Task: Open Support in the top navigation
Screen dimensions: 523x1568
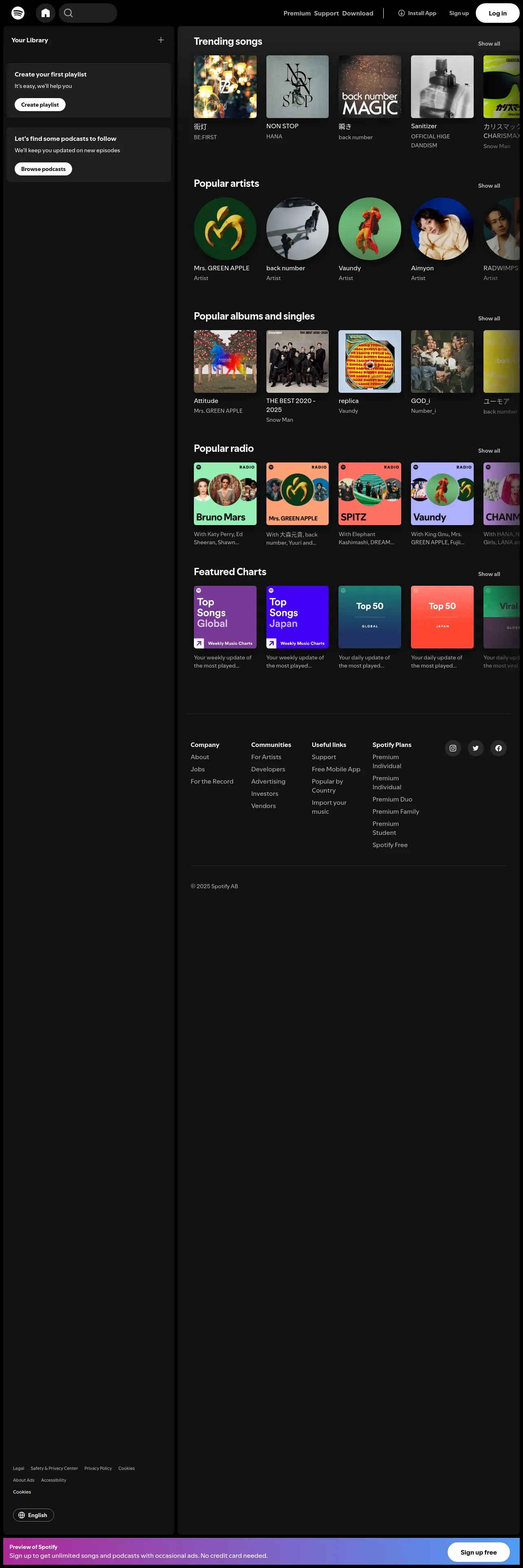Action: [326, 13]
